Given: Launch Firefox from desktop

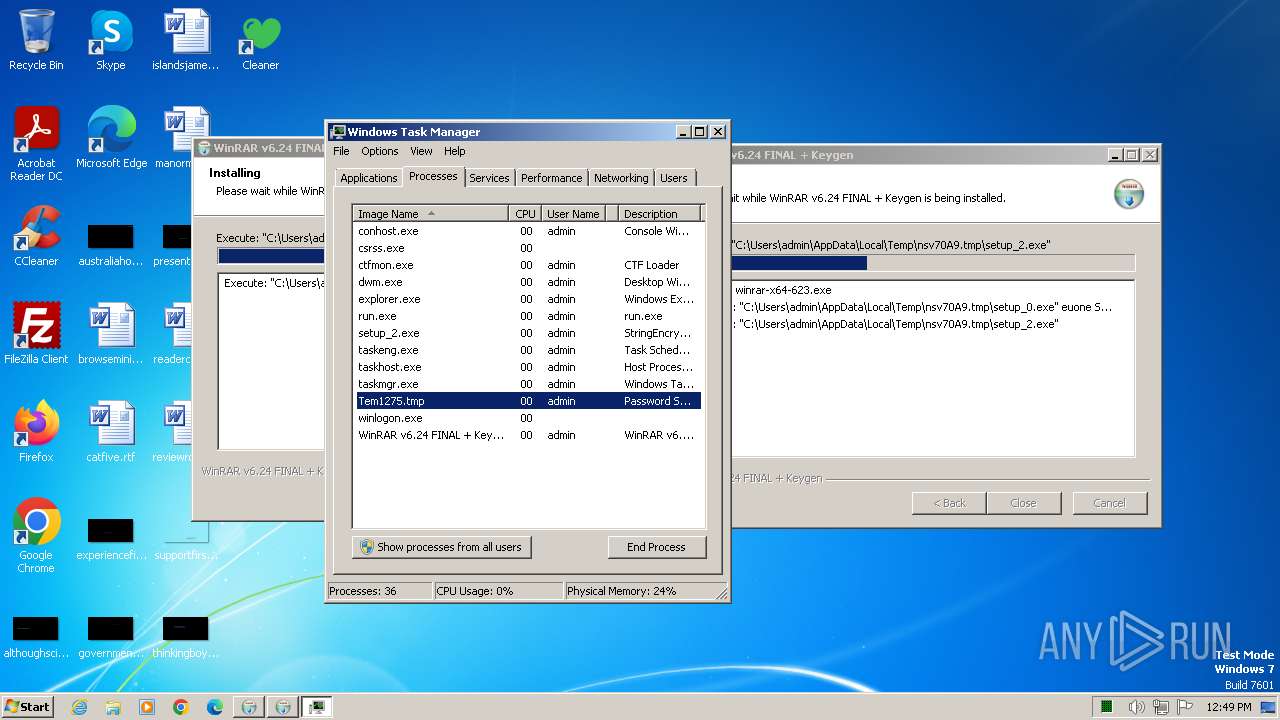Looking at the screenshot, I should pos(36,432).
